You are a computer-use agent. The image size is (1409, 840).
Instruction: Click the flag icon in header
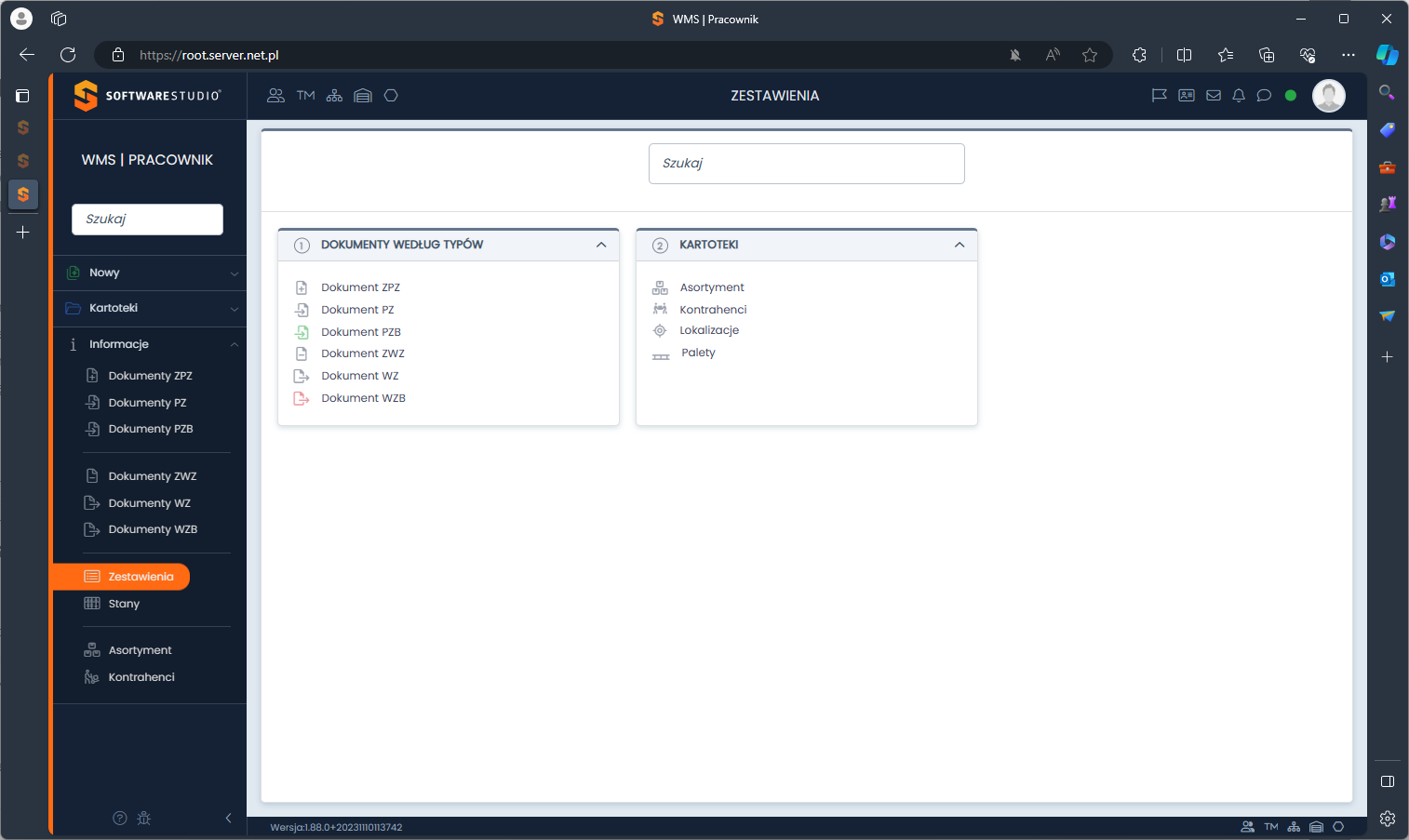tap(1159, 95)
